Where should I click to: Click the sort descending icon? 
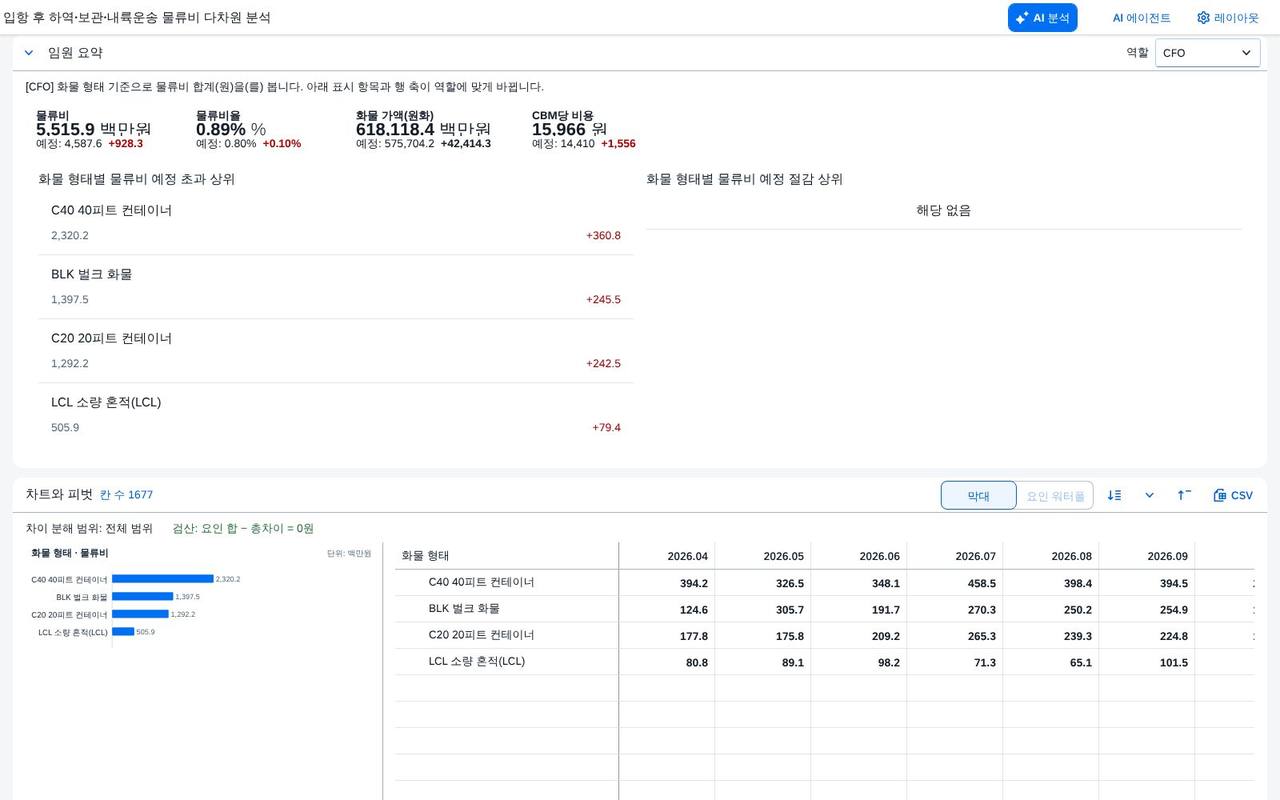pos(1114,495)
